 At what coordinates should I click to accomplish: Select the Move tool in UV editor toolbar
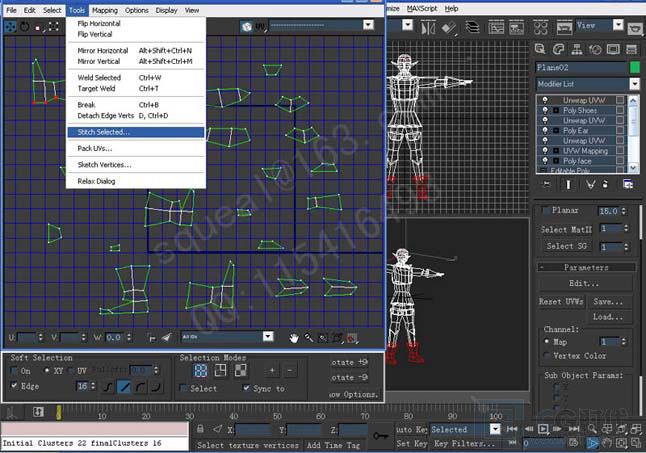tap(10, 27)
